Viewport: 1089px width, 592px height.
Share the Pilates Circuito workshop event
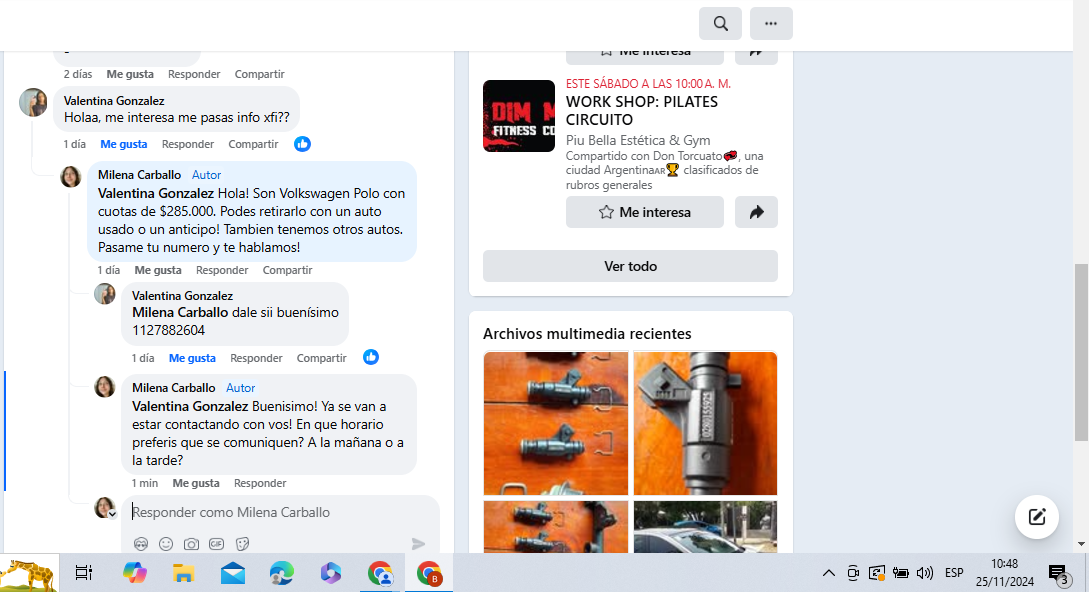pyautogui.click(x=756, y=212)
